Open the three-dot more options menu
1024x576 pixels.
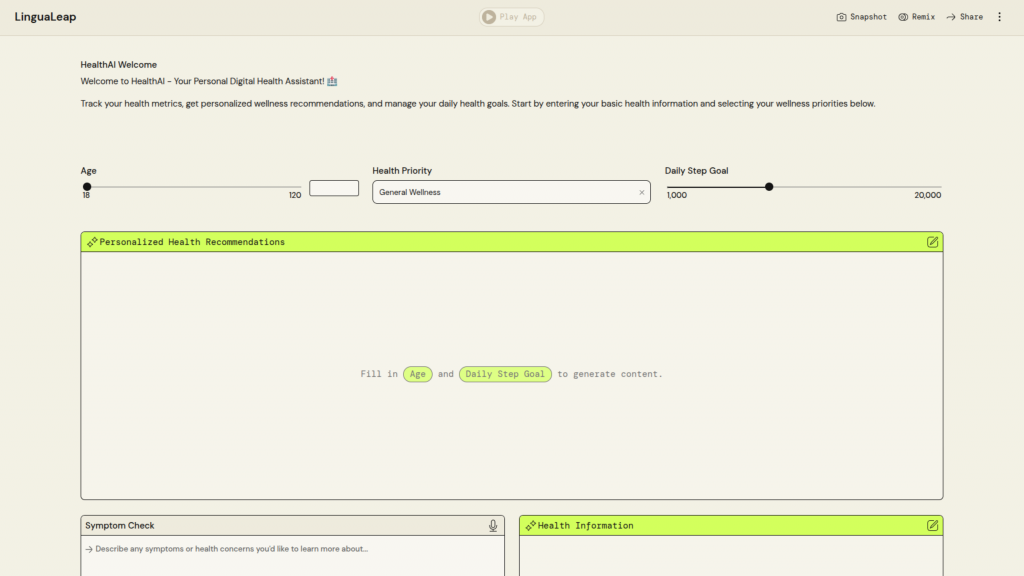tap(999, 17)
